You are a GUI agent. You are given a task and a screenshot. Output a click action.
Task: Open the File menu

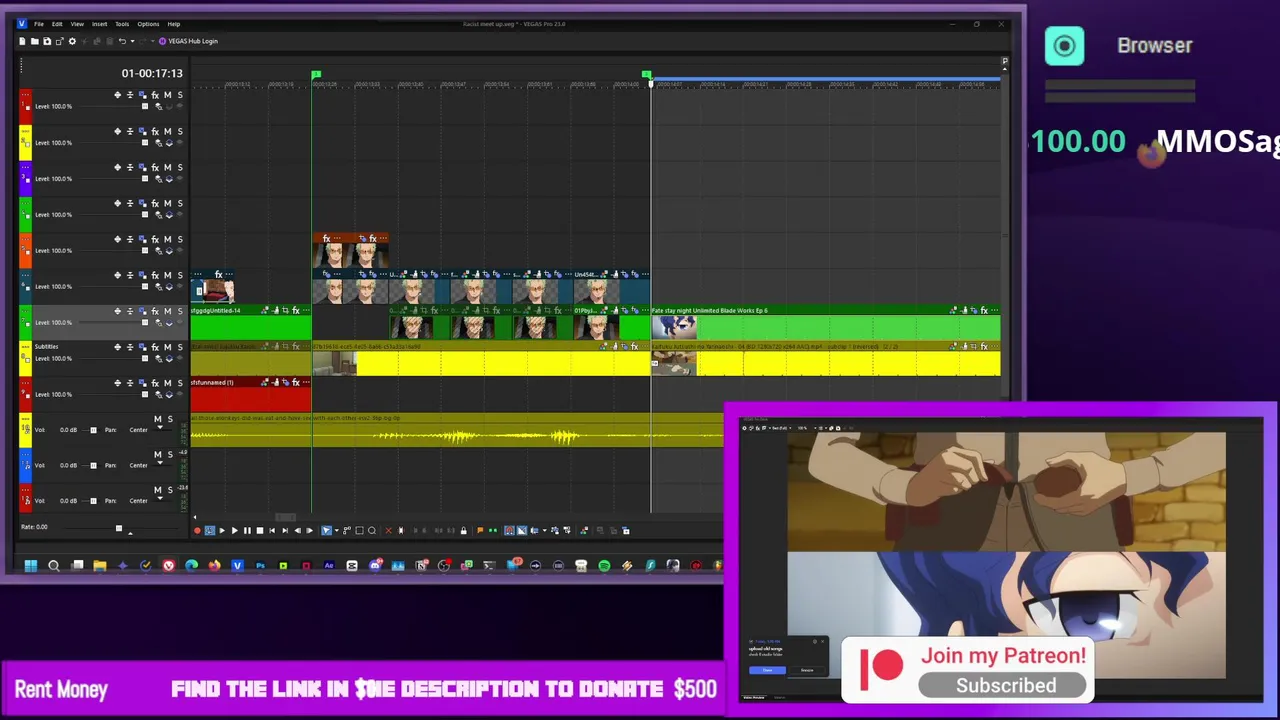(39, 24)
